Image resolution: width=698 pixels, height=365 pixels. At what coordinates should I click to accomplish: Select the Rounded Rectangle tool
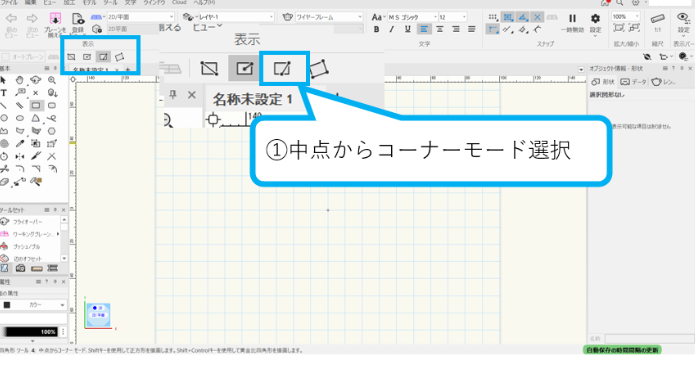point(52,105)
